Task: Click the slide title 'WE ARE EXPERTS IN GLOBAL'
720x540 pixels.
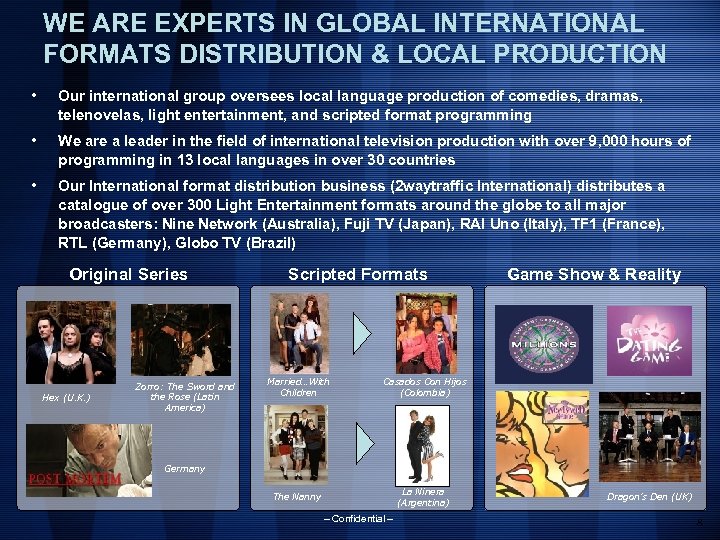Action: (354, 38)
